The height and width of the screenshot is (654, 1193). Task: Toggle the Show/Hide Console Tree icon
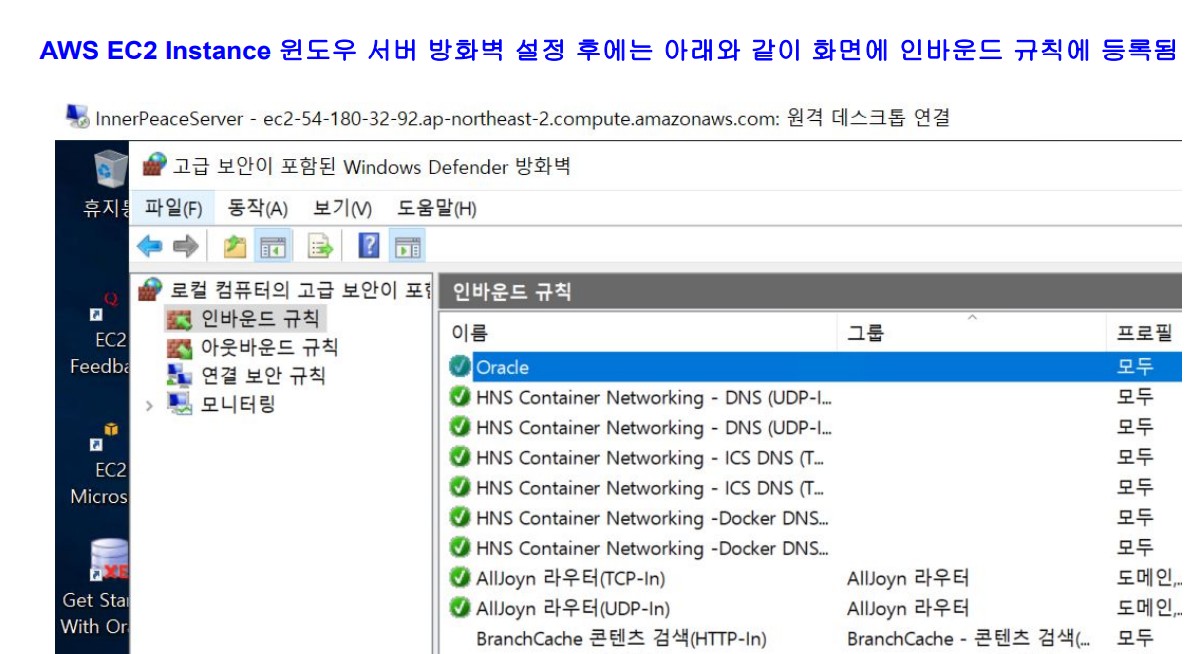click(x=272, y=246)
